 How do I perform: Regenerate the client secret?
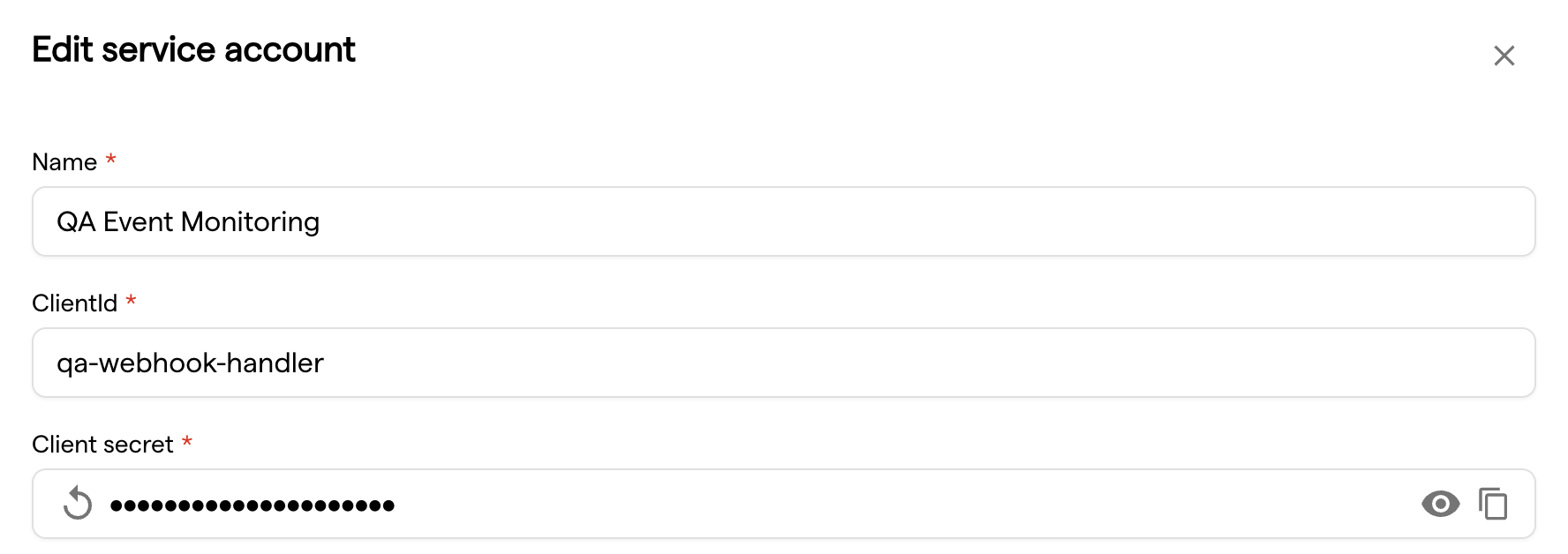[x=78, y=504]
